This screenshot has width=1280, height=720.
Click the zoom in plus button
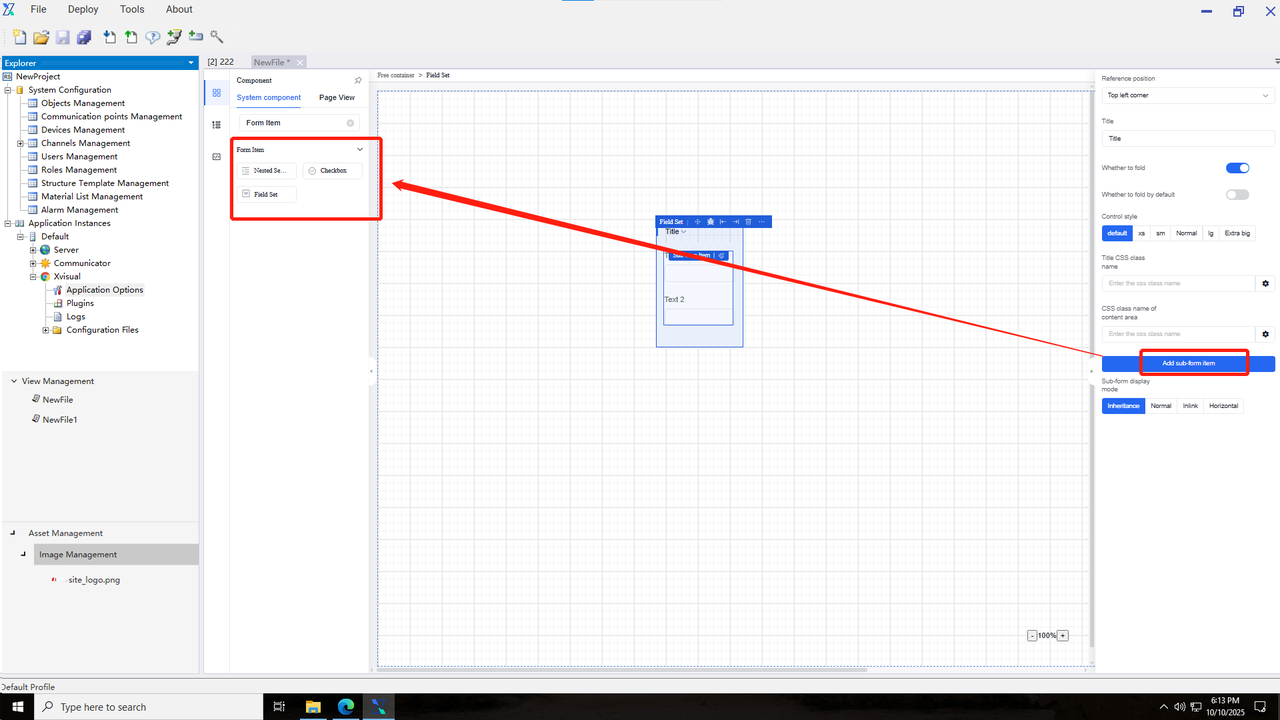point(1063,635)
